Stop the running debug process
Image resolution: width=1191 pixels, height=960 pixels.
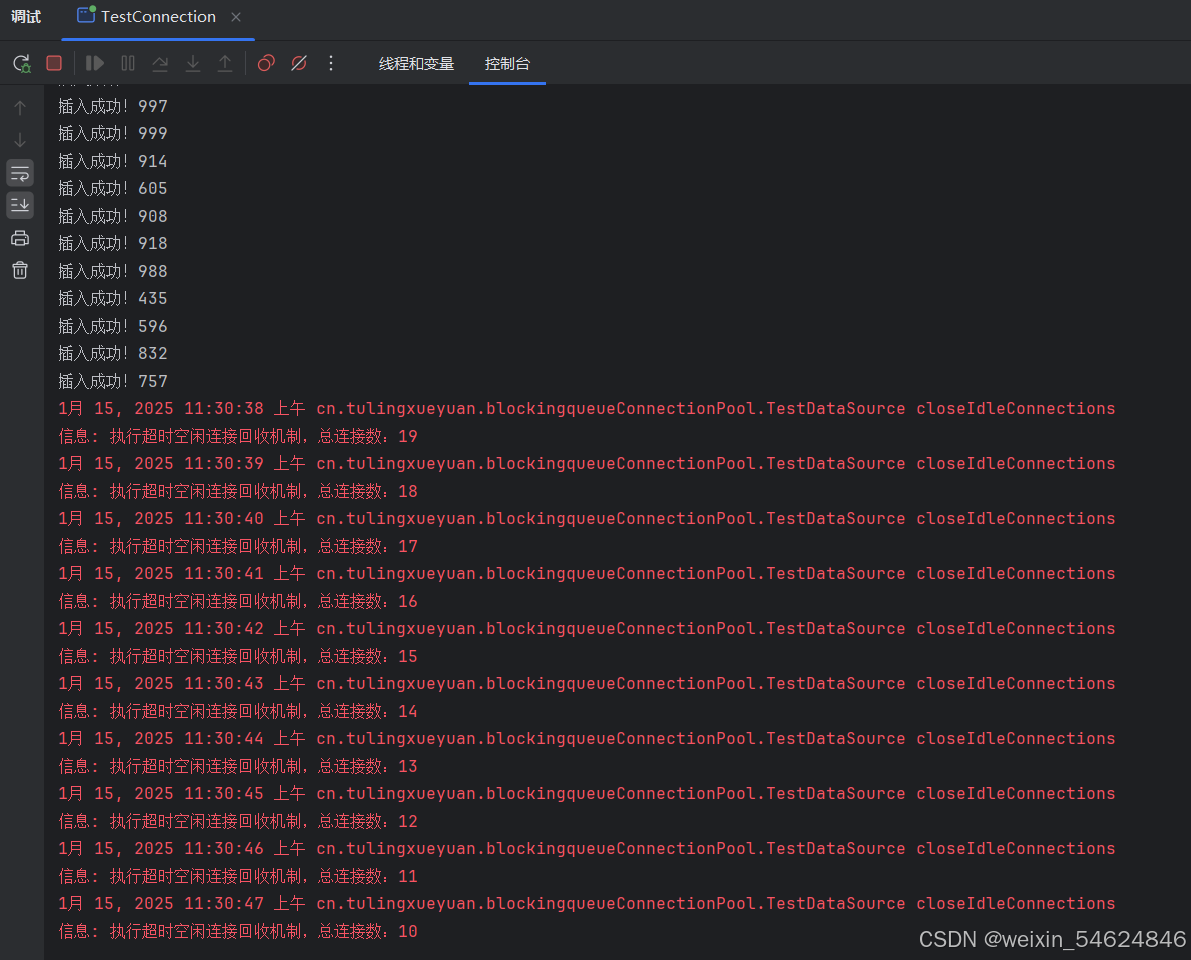pyautogui.click(x=54, y=63)
